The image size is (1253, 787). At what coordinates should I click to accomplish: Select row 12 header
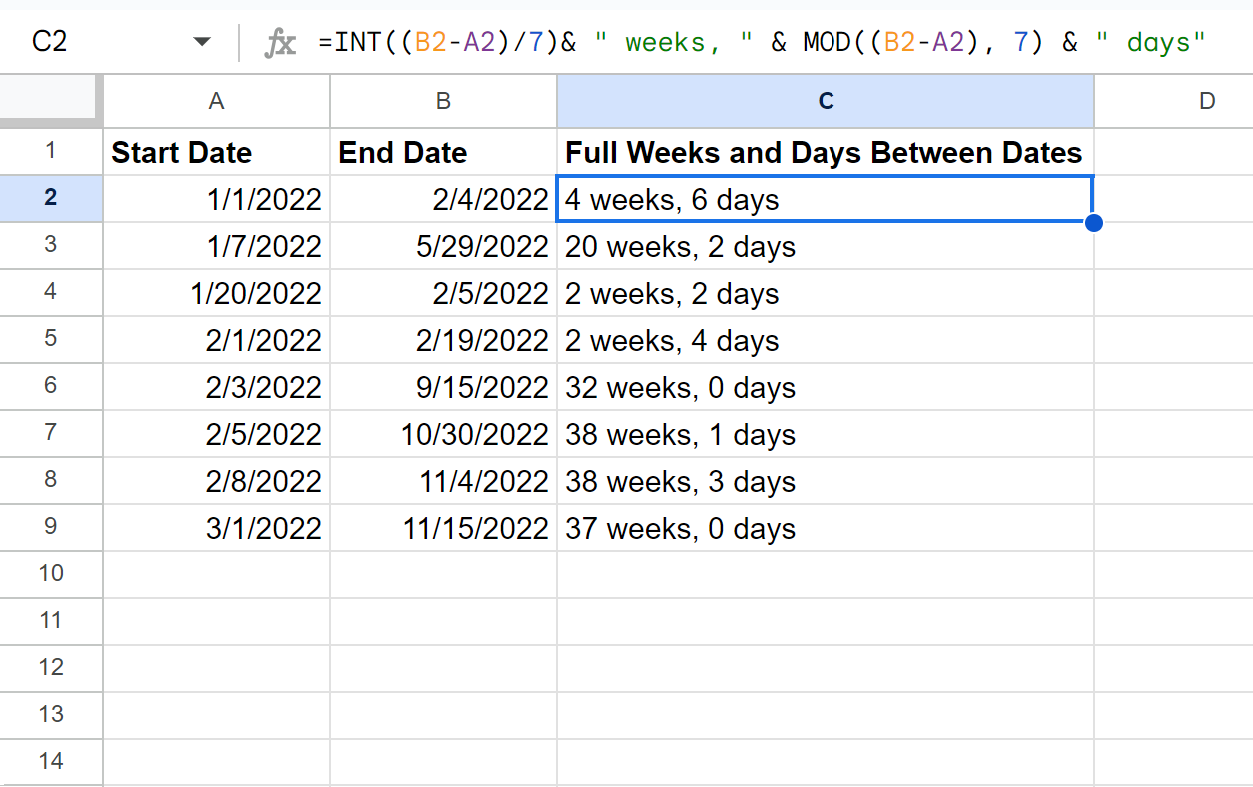[51, 669]
